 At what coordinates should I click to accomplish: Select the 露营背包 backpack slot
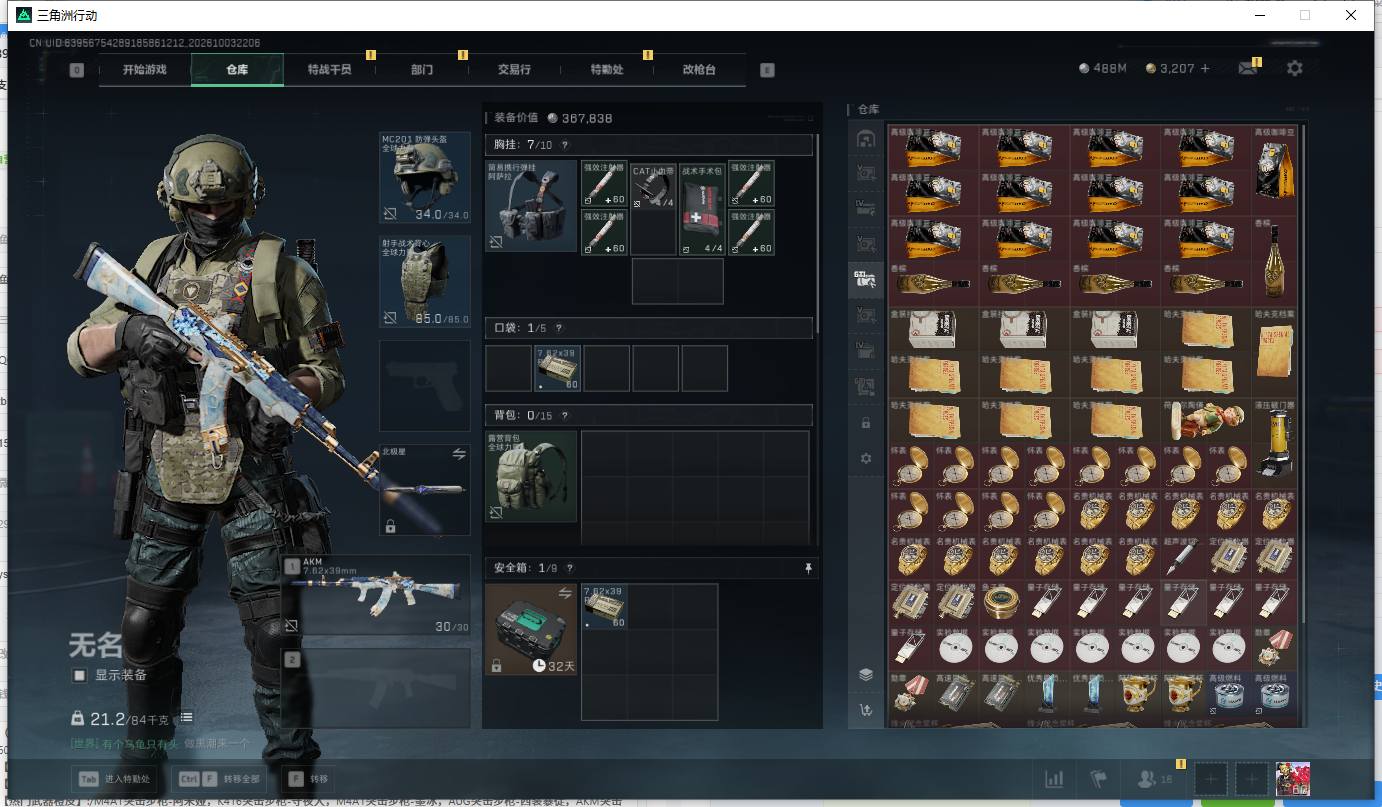click(531, 476)
